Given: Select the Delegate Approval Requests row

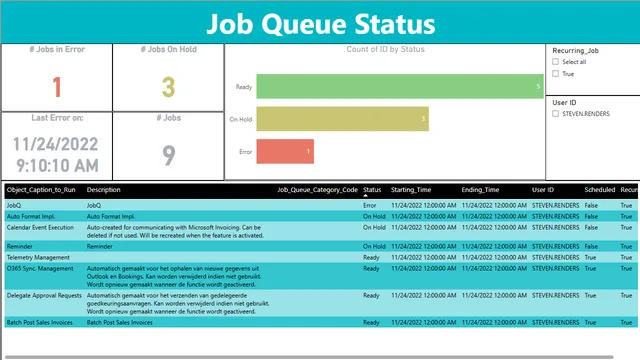Looking at the screenshot, I should (321, 303).
